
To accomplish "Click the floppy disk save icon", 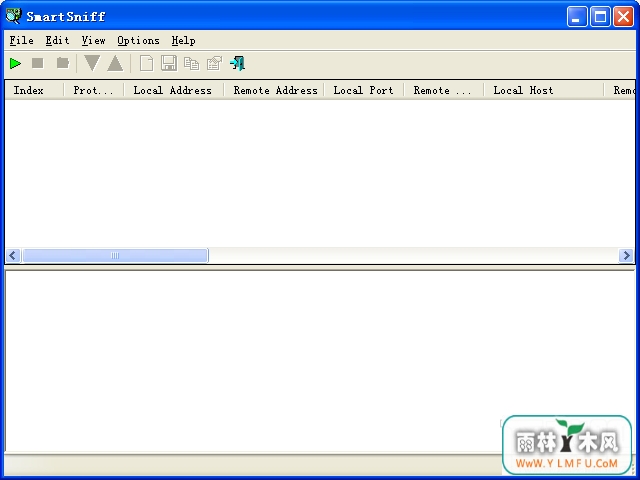I will (x=169, y=63).
